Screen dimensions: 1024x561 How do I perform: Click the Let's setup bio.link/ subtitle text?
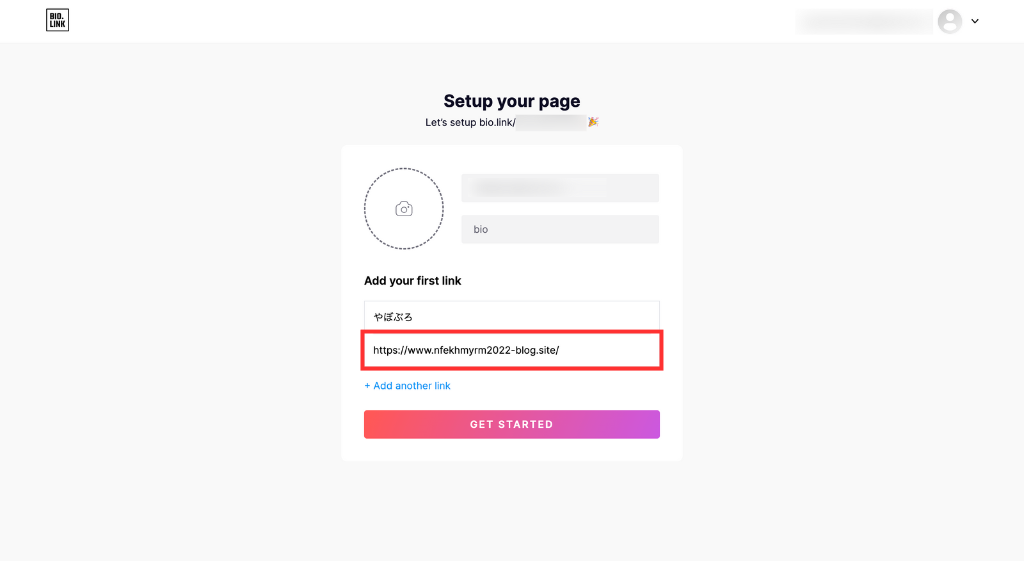pyautogui.click(x=470, y=122)
